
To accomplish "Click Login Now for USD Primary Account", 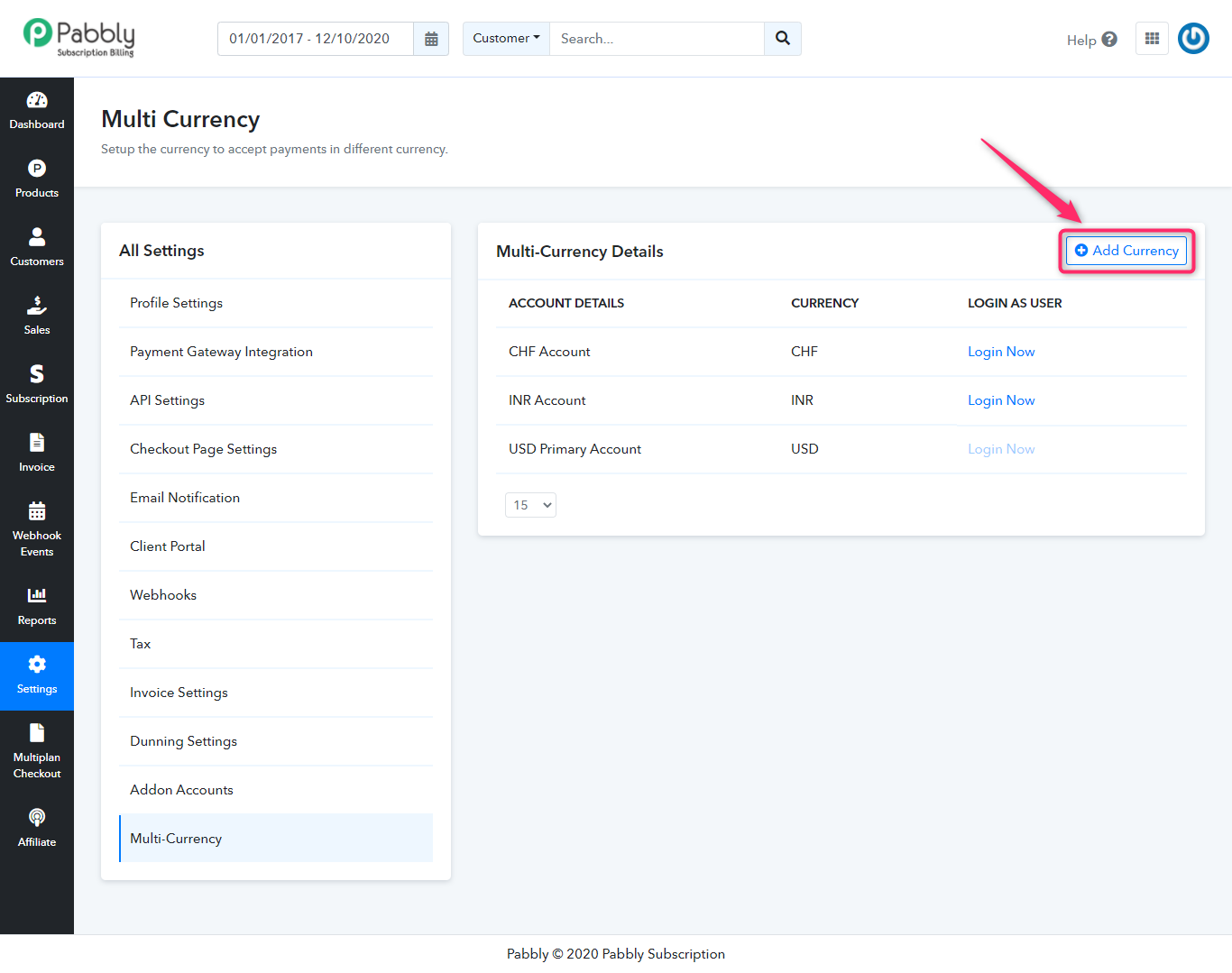I will tap(1001, 449).
